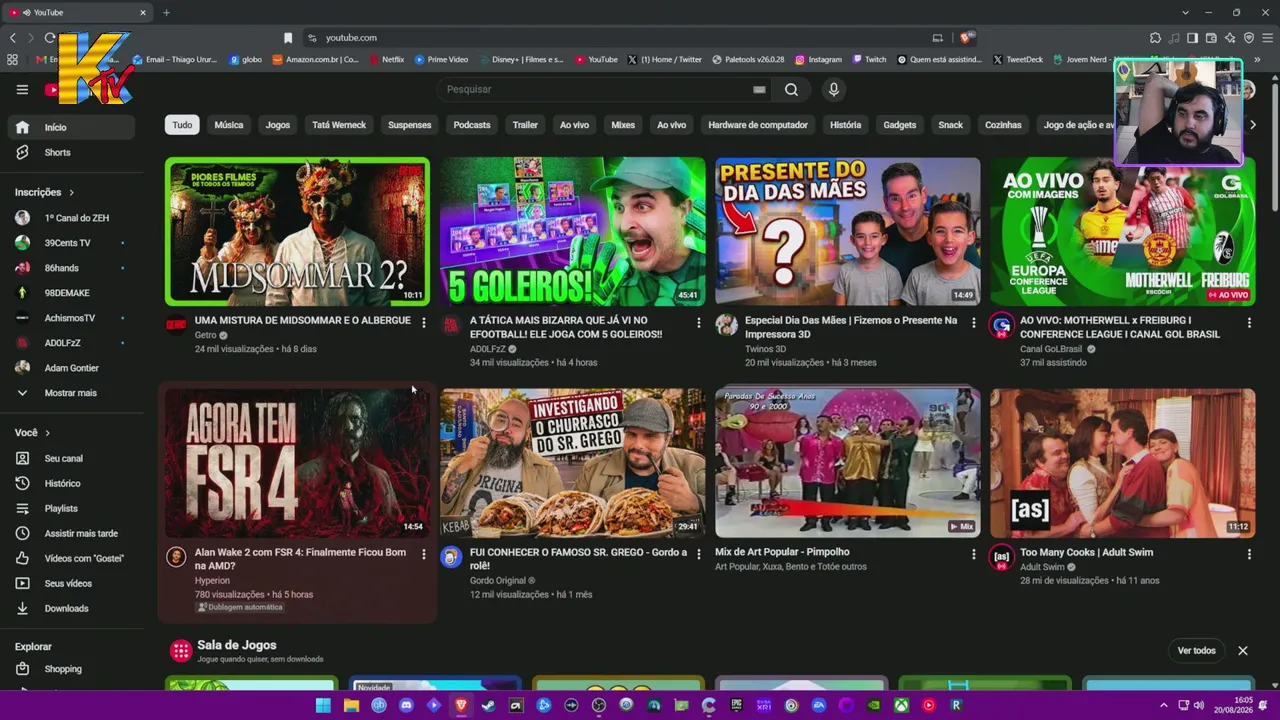
Task: Select the Música filter chip
Action: click(229, 125)
